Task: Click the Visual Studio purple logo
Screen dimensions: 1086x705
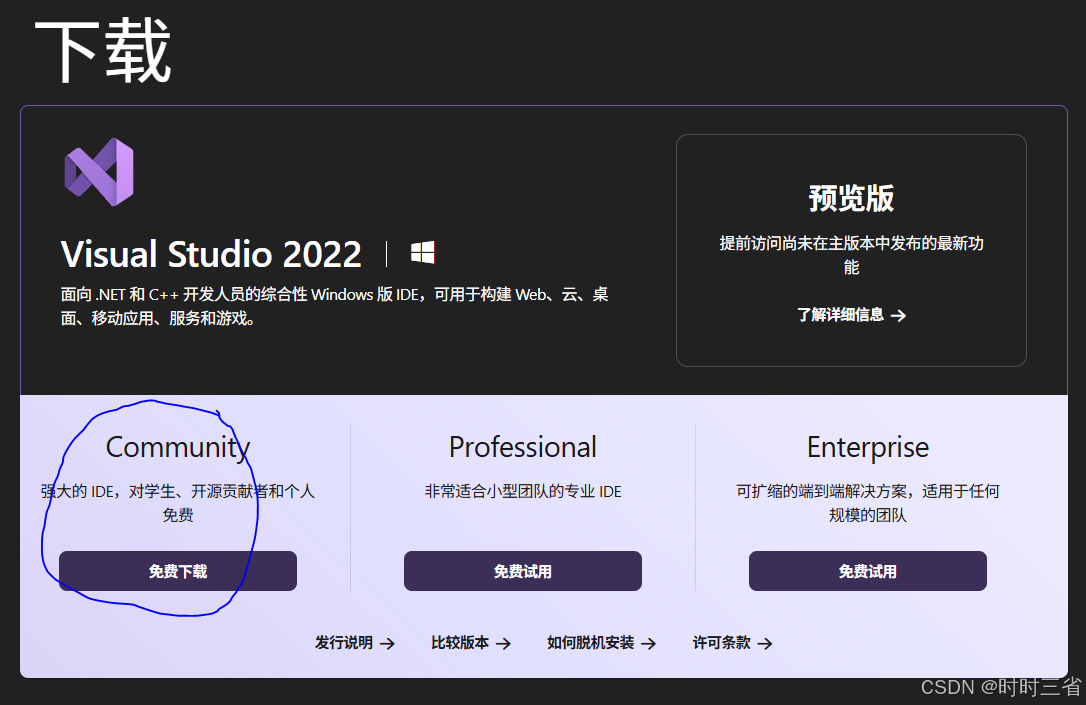Action: 99,172
